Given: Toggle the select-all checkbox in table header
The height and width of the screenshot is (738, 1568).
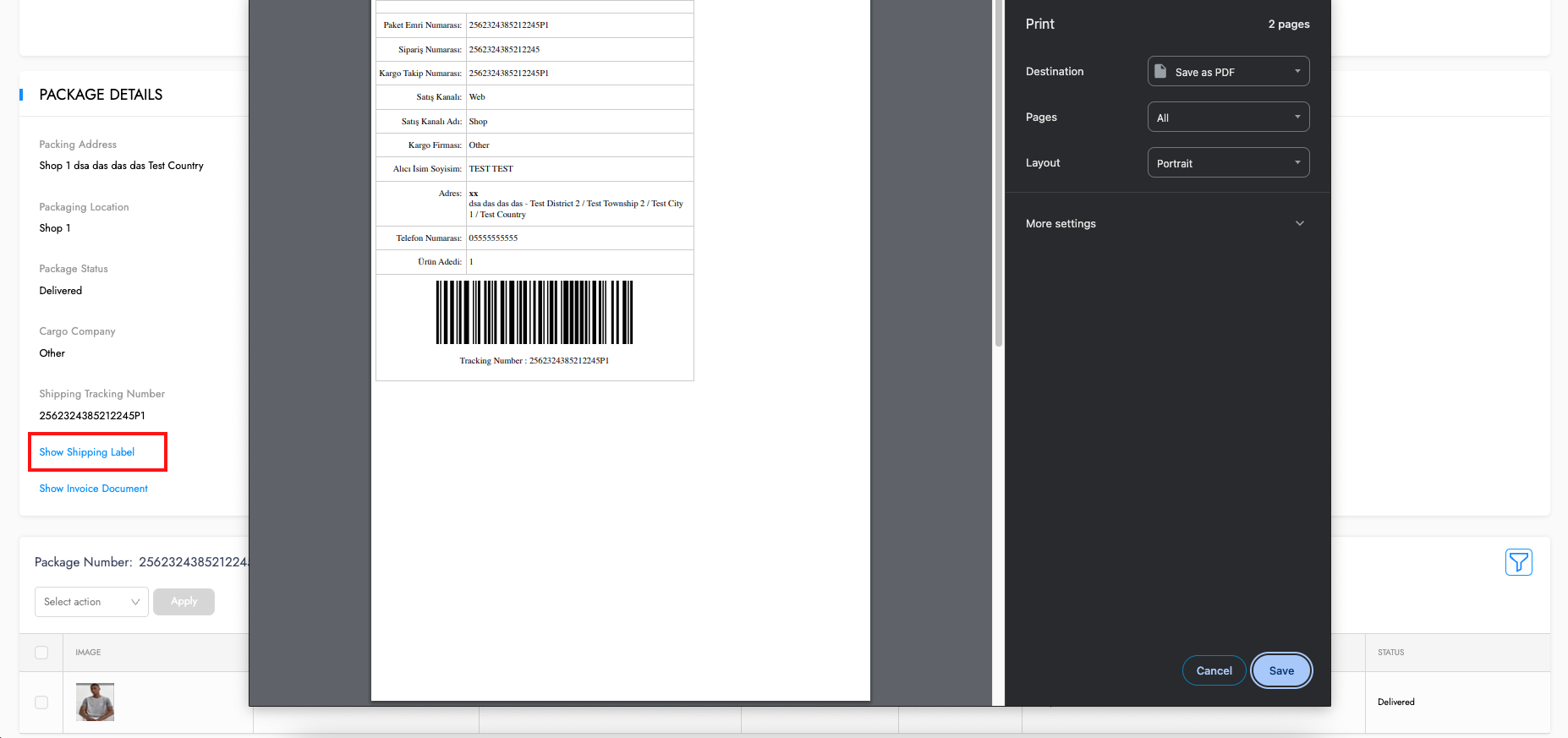Looking at the screenshot, I should (x=41, y=653).
